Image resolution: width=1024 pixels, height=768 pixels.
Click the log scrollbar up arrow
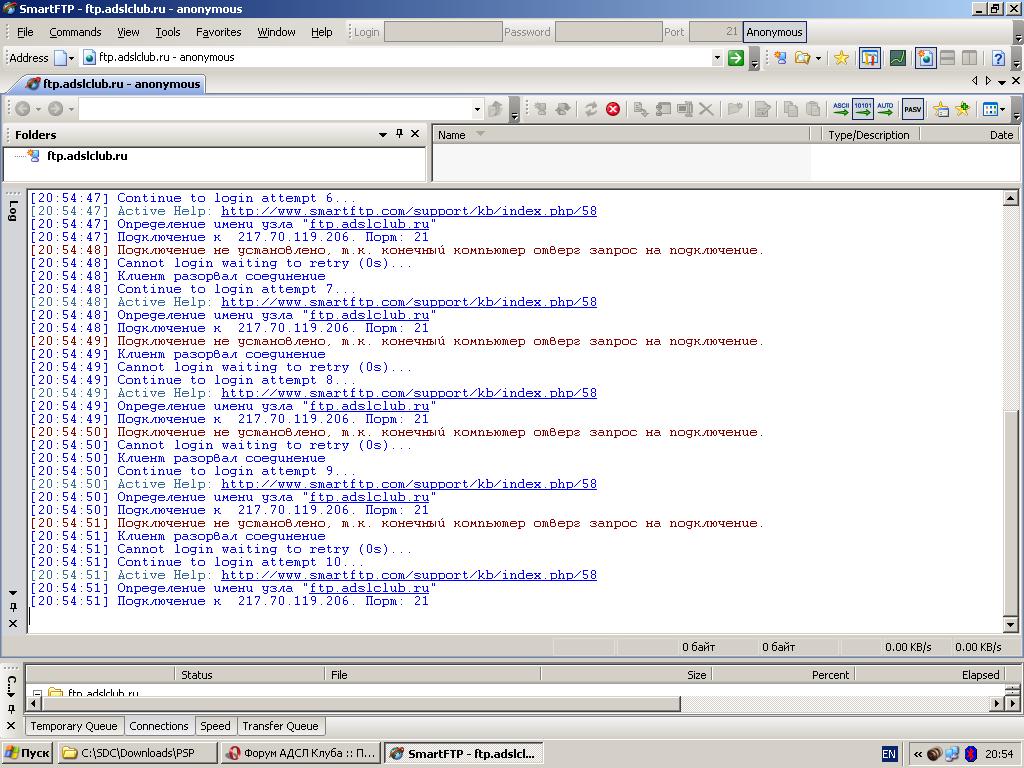point(1010,198)
